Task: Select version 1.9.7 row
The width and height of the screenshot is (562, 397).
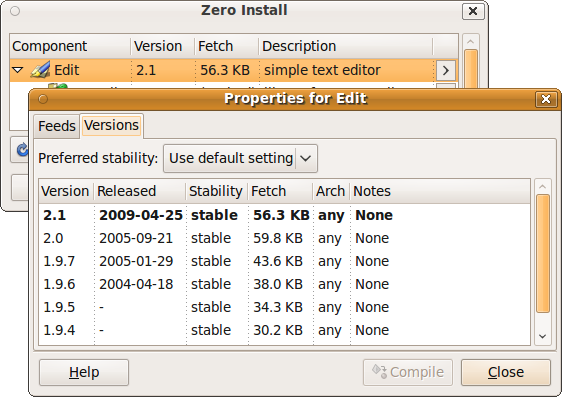Action: 284,261
